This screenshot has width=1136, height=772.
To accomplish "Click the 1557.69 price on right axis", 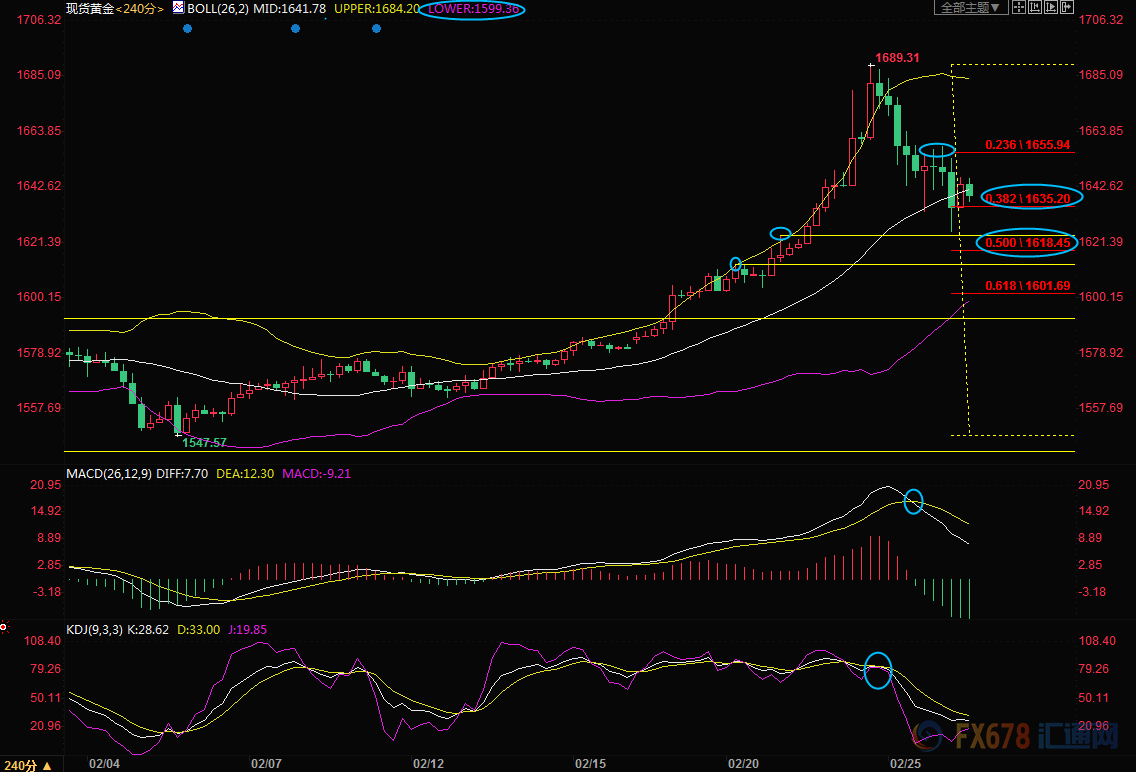I will (1100, 408).
